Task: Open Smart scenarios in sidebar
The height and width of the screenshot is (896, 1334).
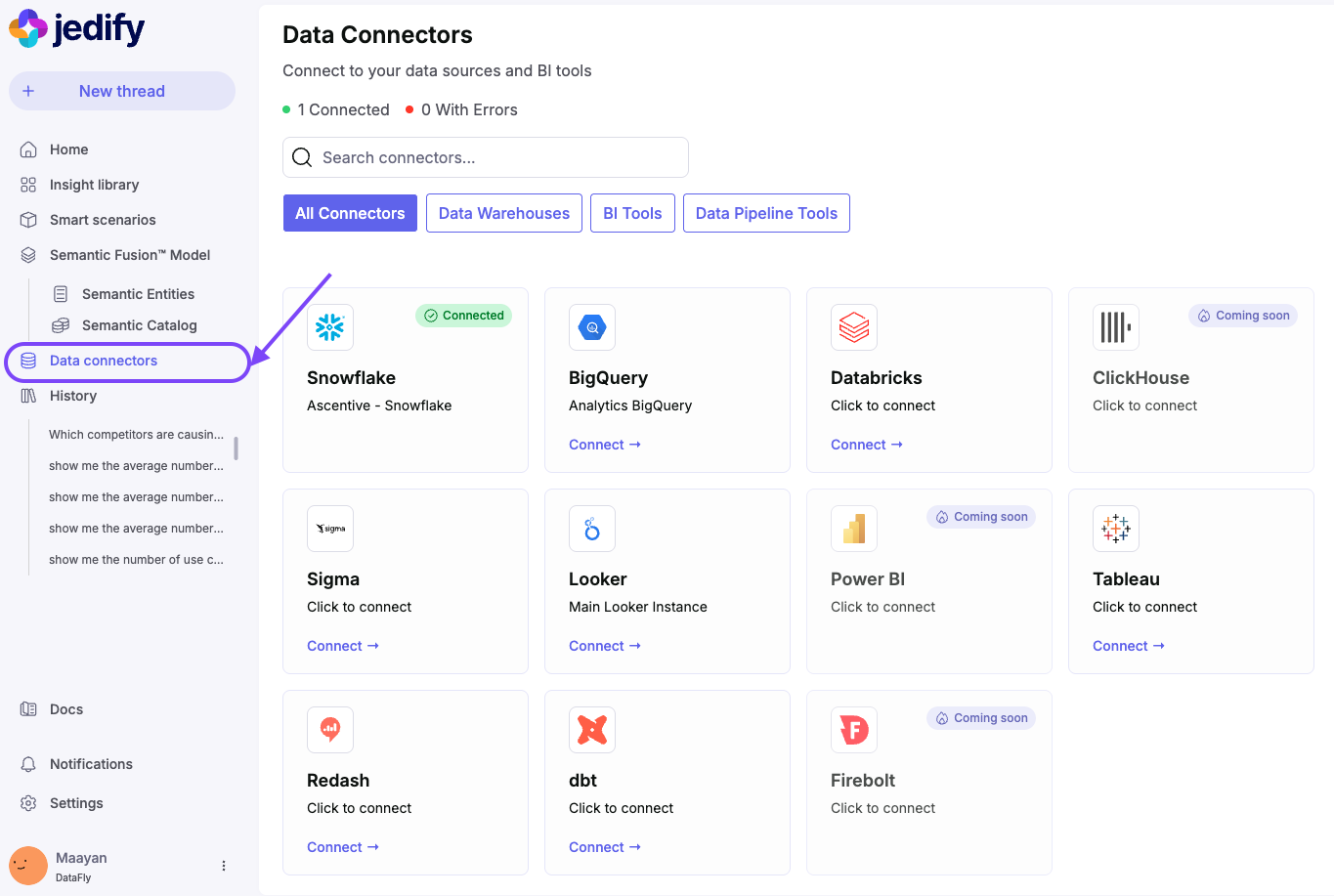Action: tap(103, 220)
